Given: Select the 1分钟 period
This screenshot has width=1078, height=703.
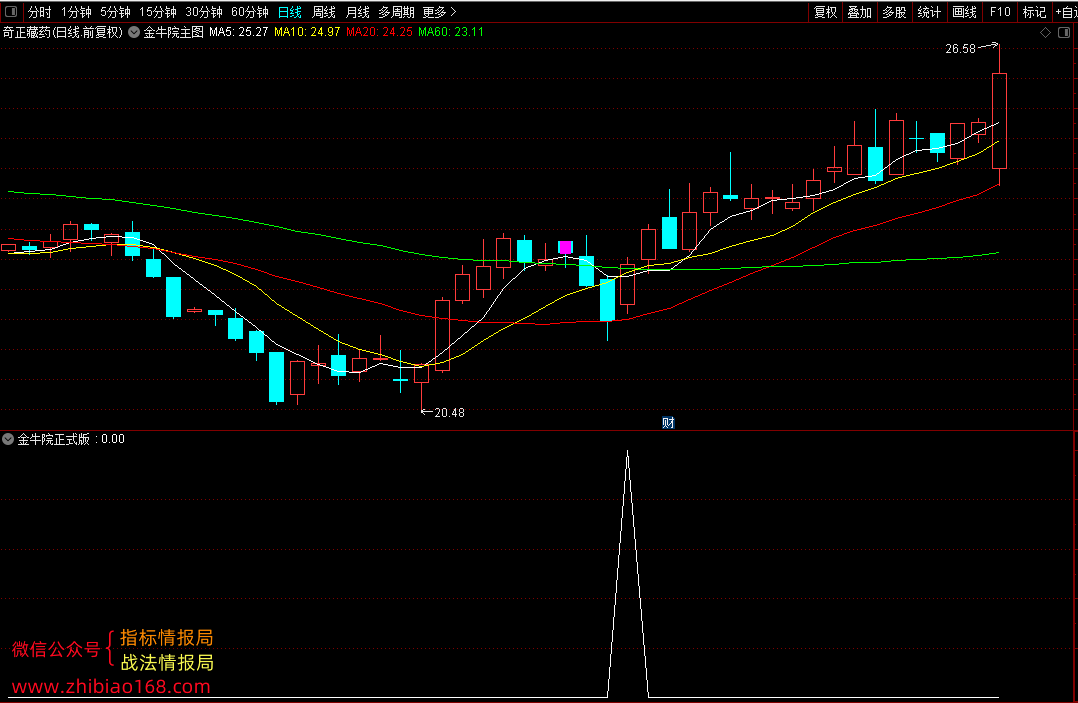Looking at the screenshot, I should pyautogui.click(x=76, y=12).
